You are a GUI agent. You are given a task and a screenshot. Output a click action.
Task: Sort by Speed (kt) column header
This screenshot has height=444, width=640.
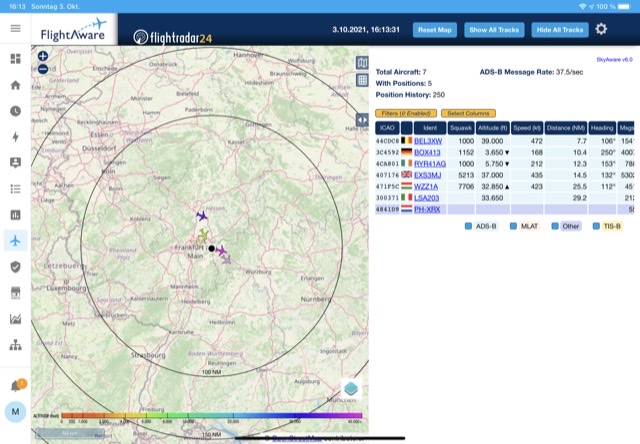(527, 128)
